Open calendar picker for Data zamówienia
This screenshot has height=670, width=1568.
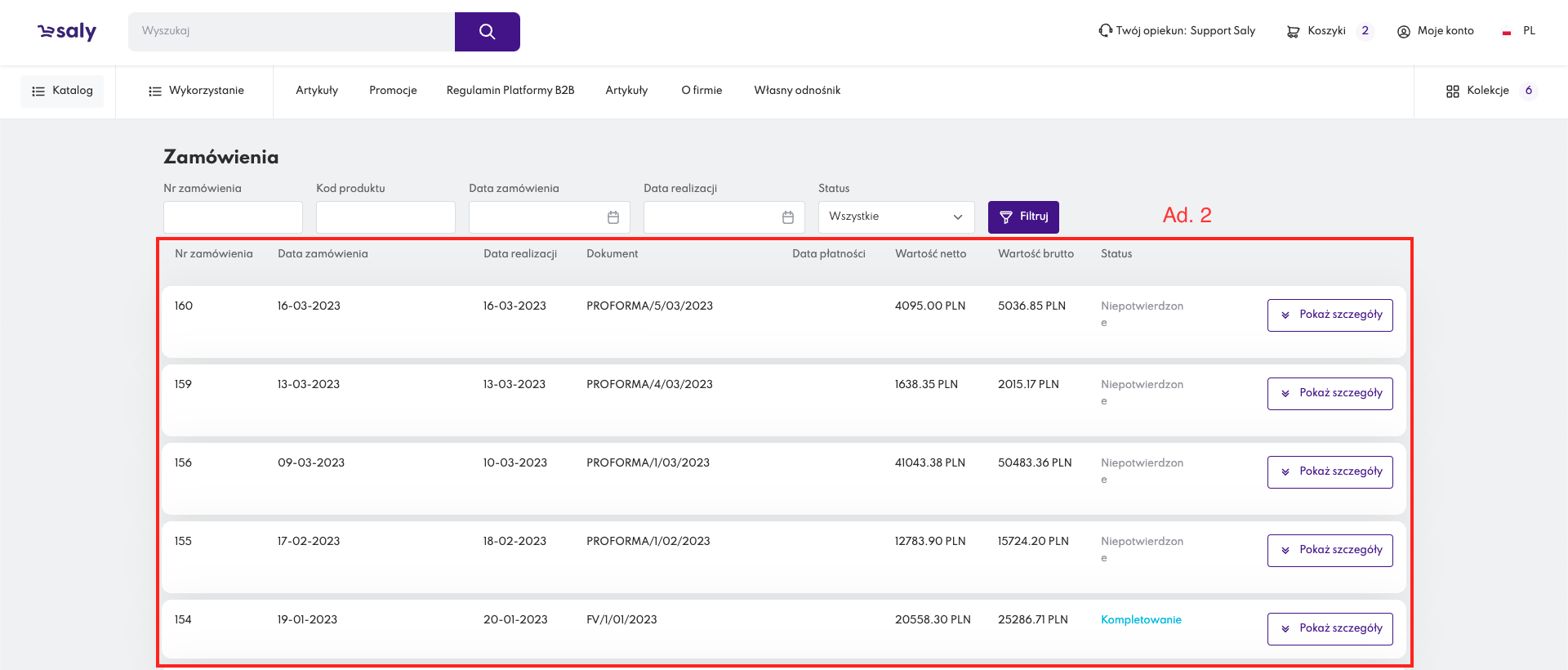click(612, 217)
